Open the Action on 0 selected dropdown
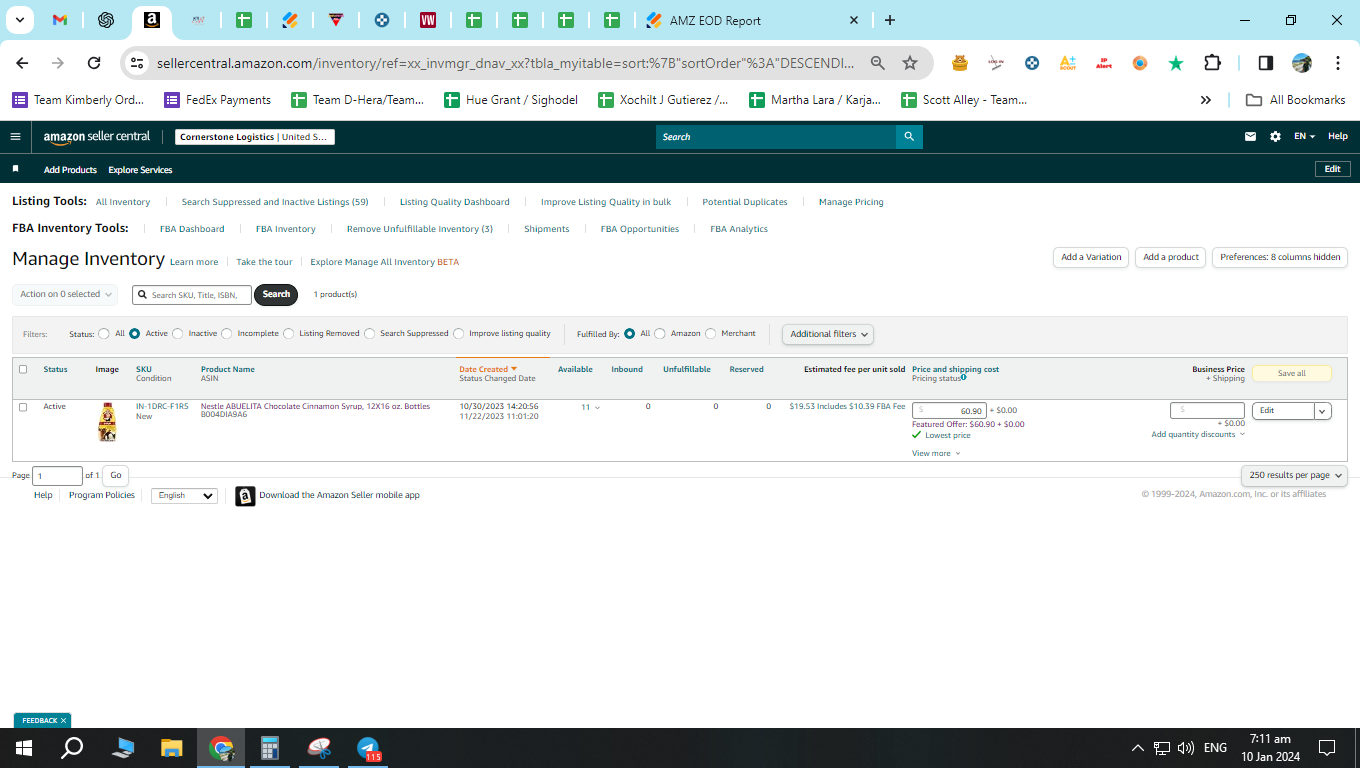The width and height of the screenshot is (1360, 768). tap(65, 294)
